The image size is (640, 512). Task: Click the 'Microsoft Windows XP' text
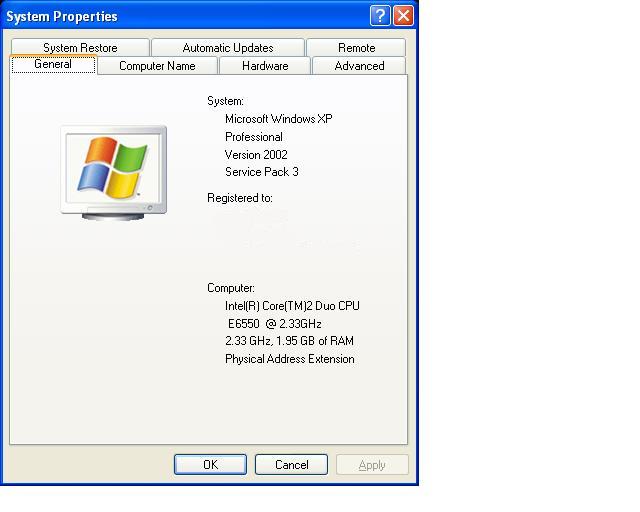[x=278, y=119]
